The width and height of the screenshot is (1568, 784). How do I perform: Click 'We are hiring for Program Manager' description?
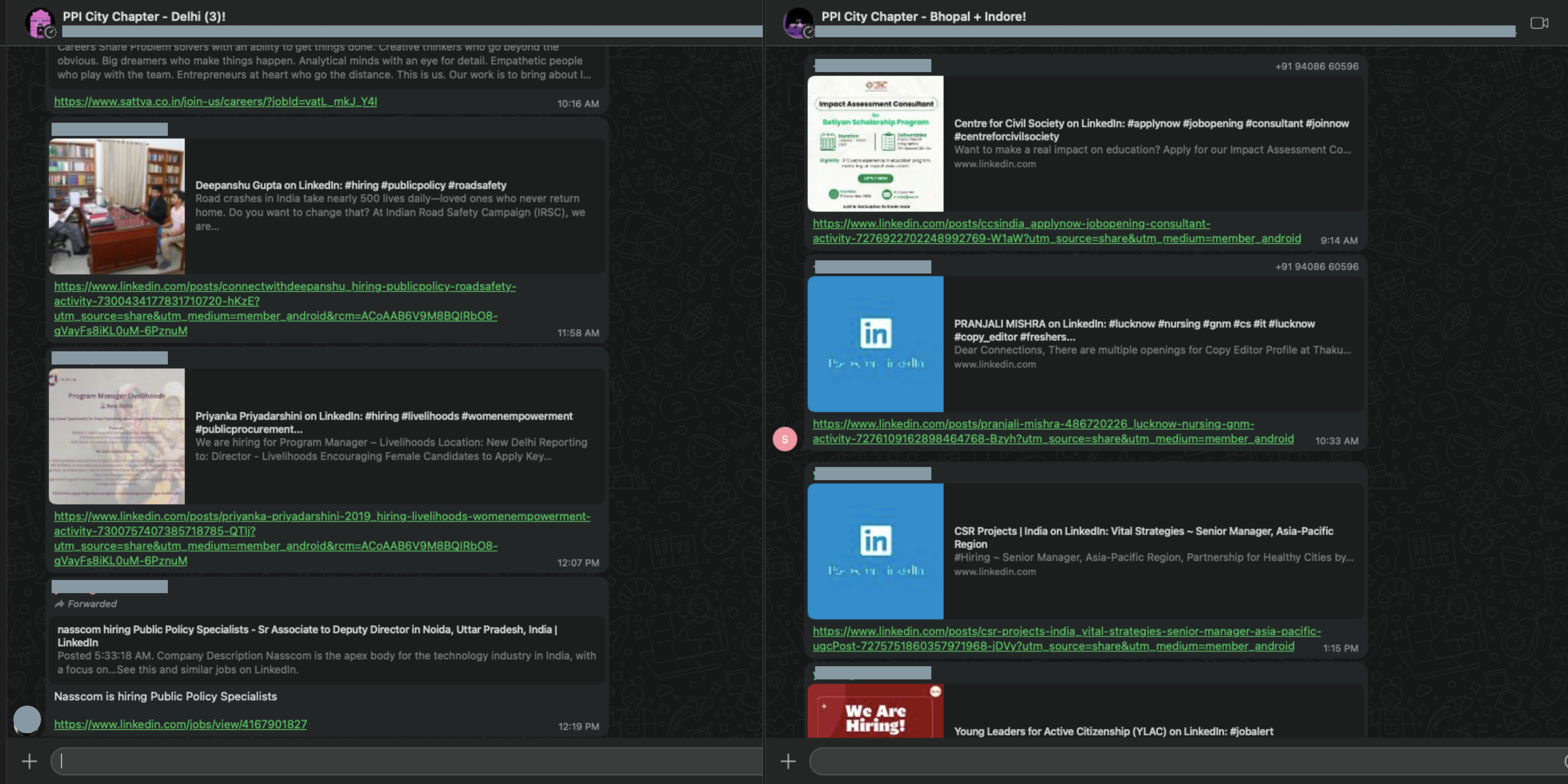pyautogui.click(x=391, y=449)
